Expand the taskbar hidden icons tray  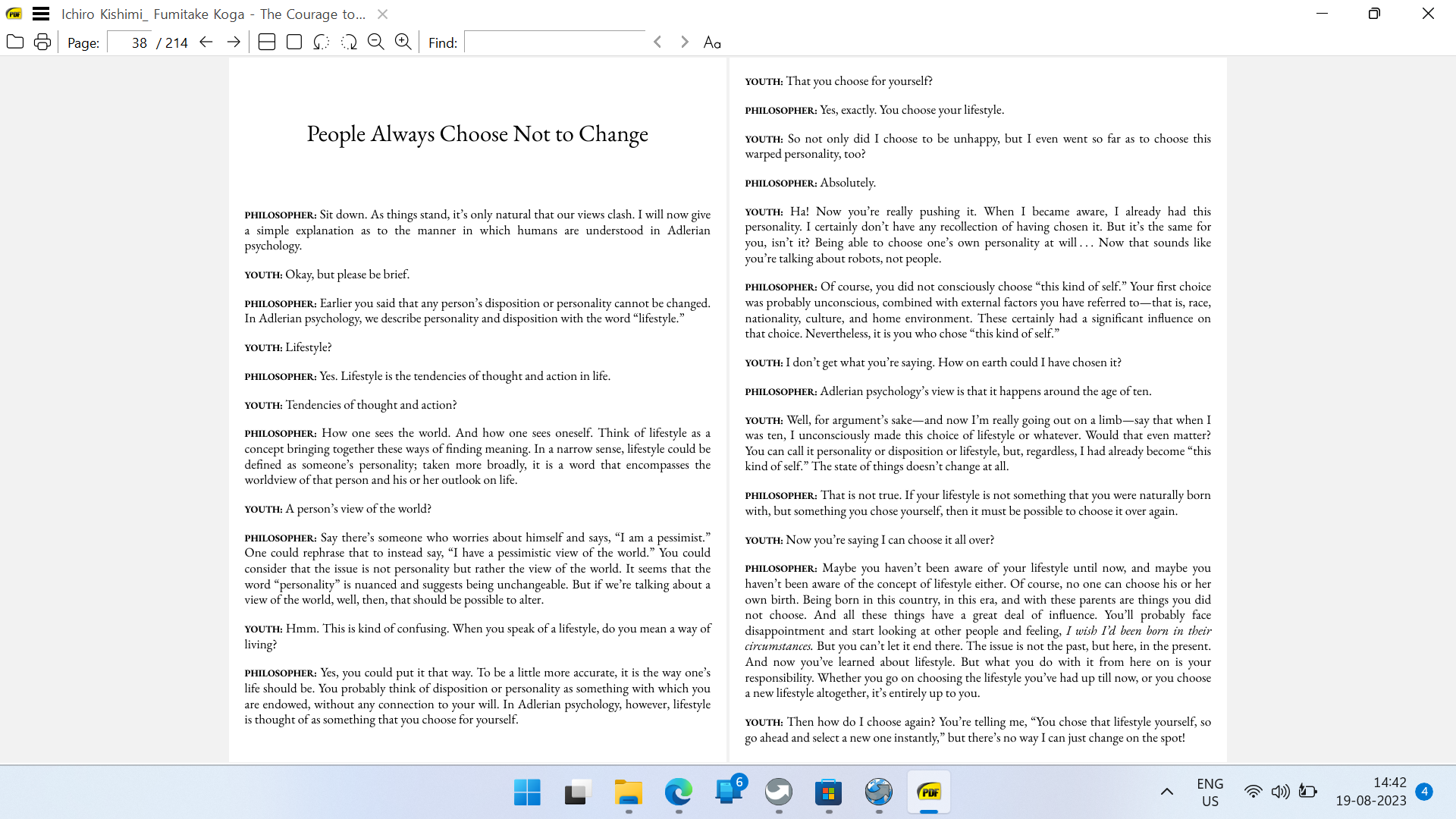point(1168,791)
